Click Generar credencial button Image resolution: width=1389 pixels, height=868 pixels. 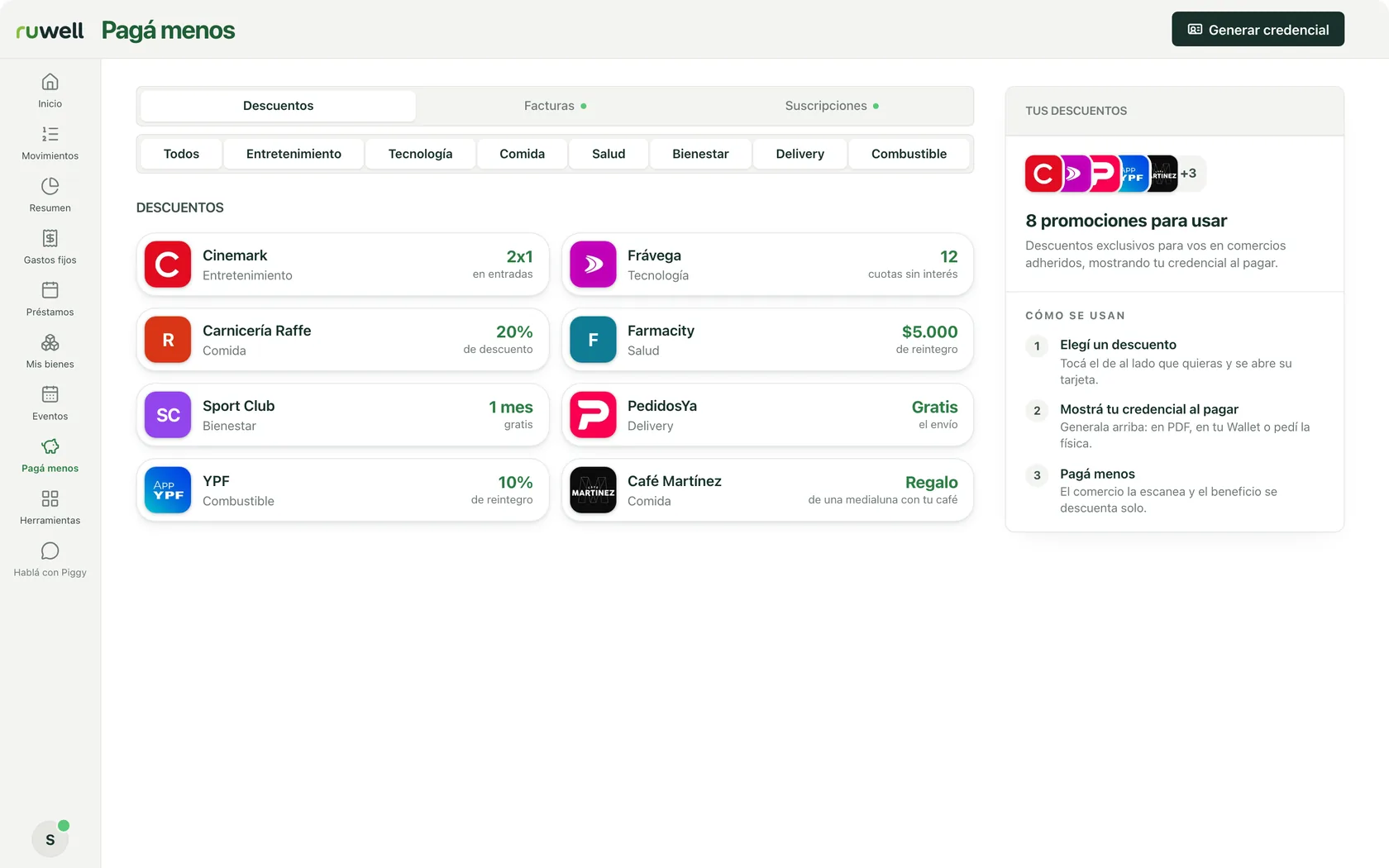(1258, 30)
